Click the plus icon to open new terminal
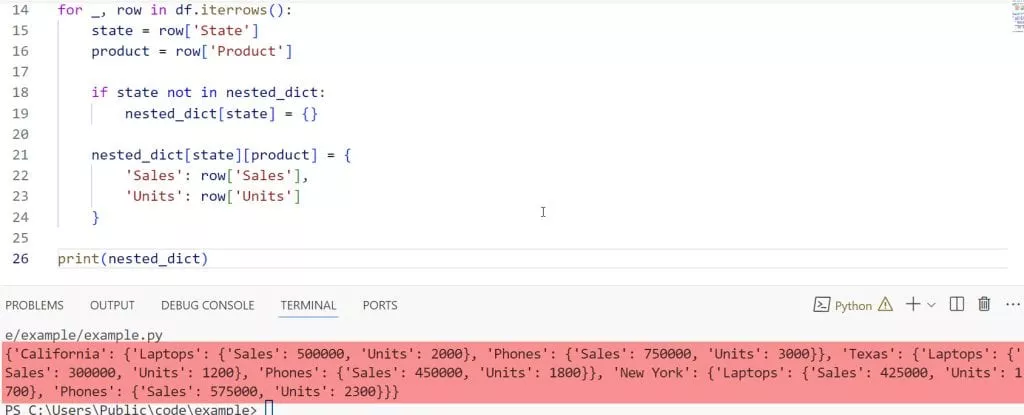This screenshot has width=1024, height=415. click(x=912, y=305)
